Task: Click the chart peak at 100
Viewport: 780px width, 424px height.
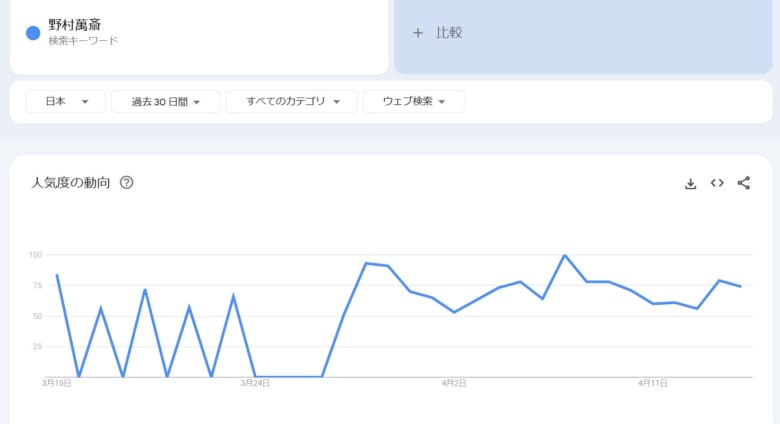Action: (565, 255)
